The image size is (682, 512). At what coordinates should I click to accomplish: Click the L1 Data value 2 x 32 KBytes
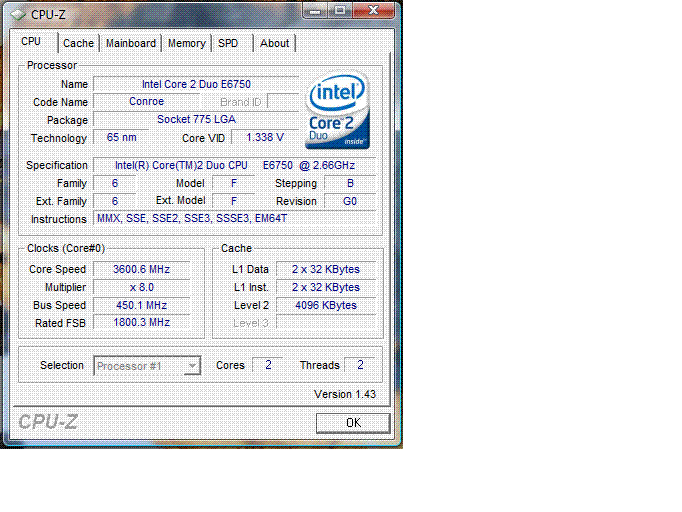click(x=326, y=269)
